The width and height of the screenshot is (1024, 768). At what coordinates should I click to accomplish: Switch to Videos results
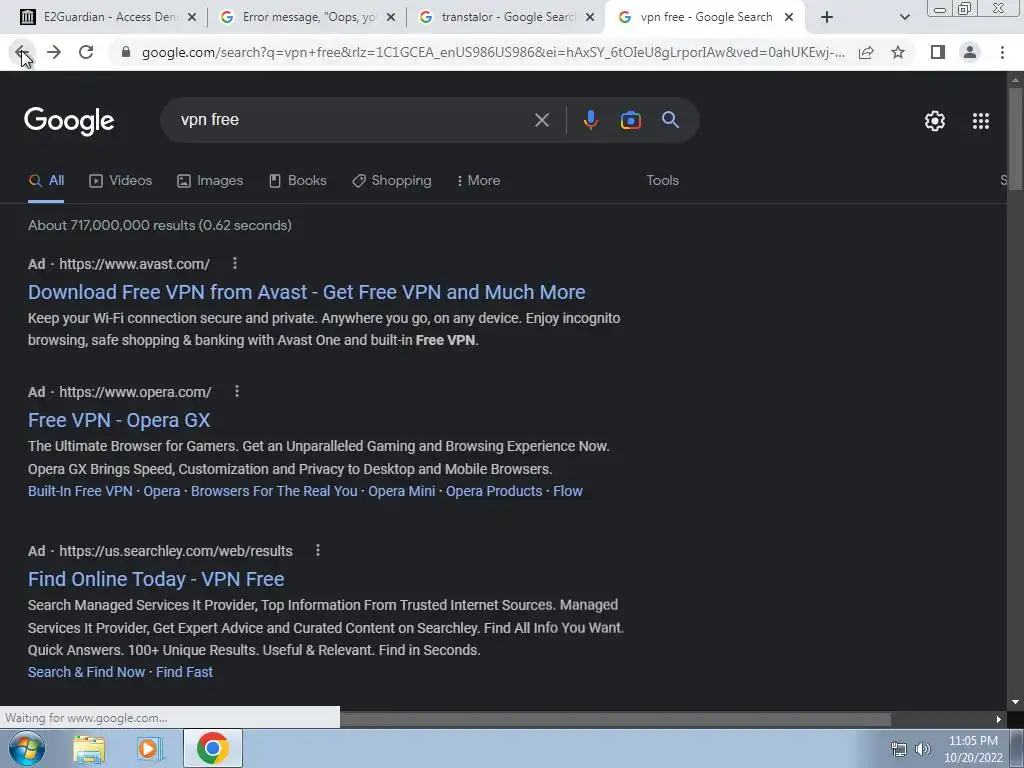click(121, 181)
